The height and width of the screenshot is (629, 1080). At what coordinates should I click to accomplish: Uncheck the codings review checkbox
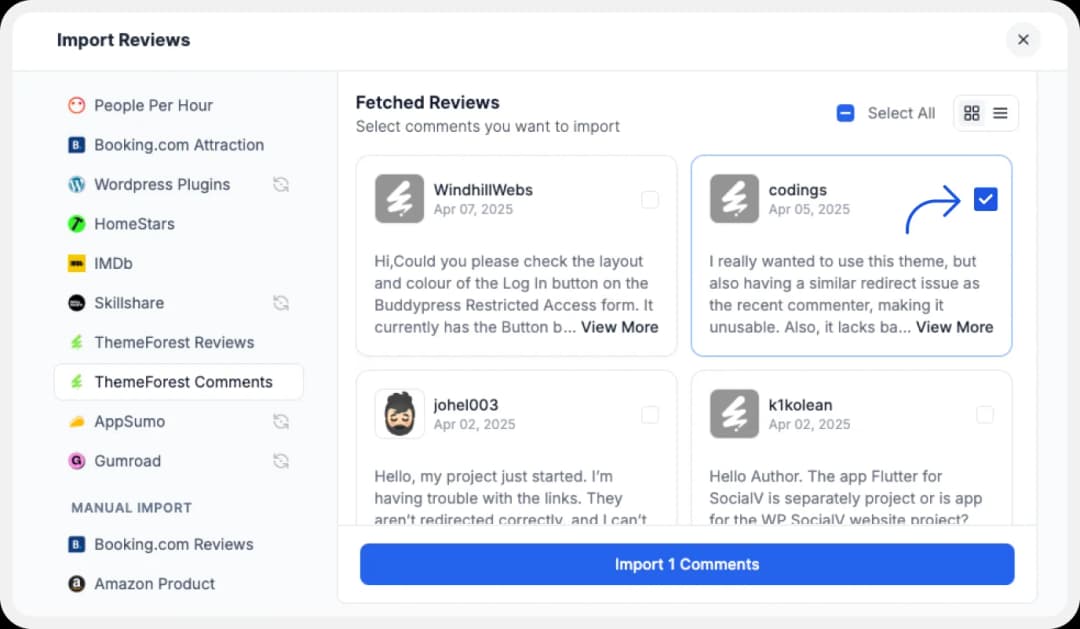click(x=985, y=199)
